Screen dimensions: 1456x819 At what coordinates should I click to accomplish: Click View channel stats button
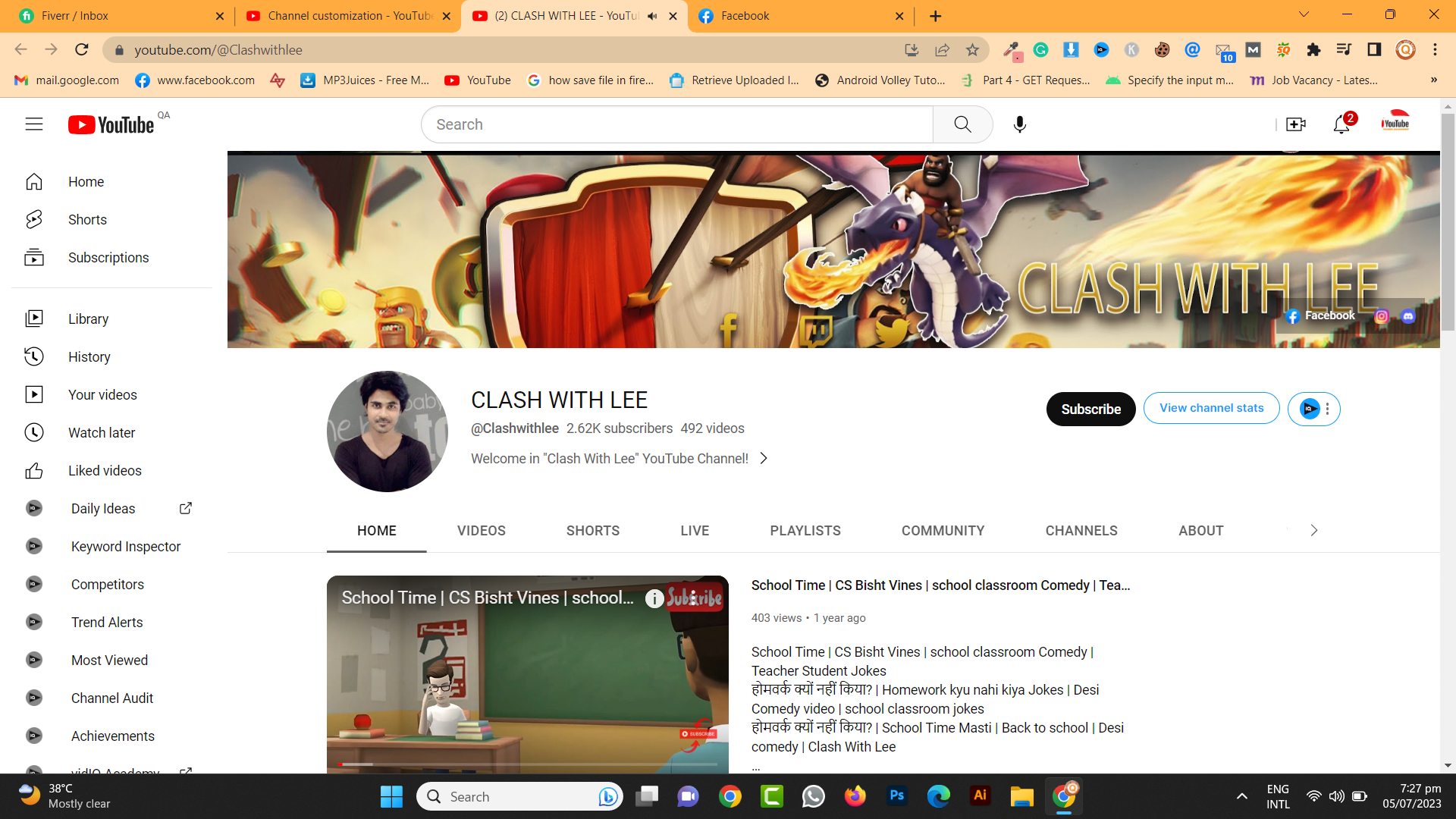point(1211,408)
